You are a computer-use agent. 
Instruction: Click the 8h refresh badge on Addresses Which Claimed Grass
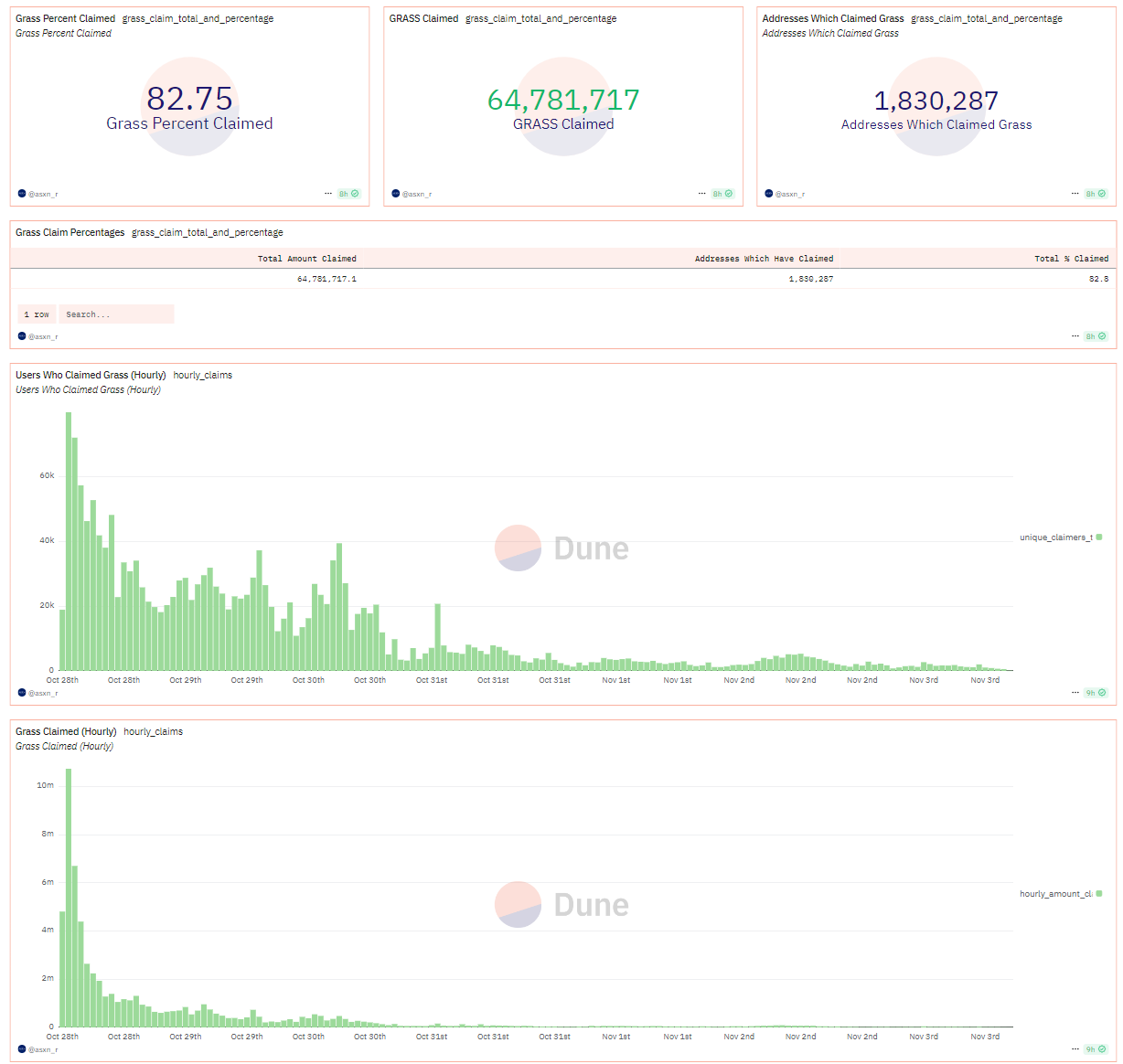(x=1095, y=194)
